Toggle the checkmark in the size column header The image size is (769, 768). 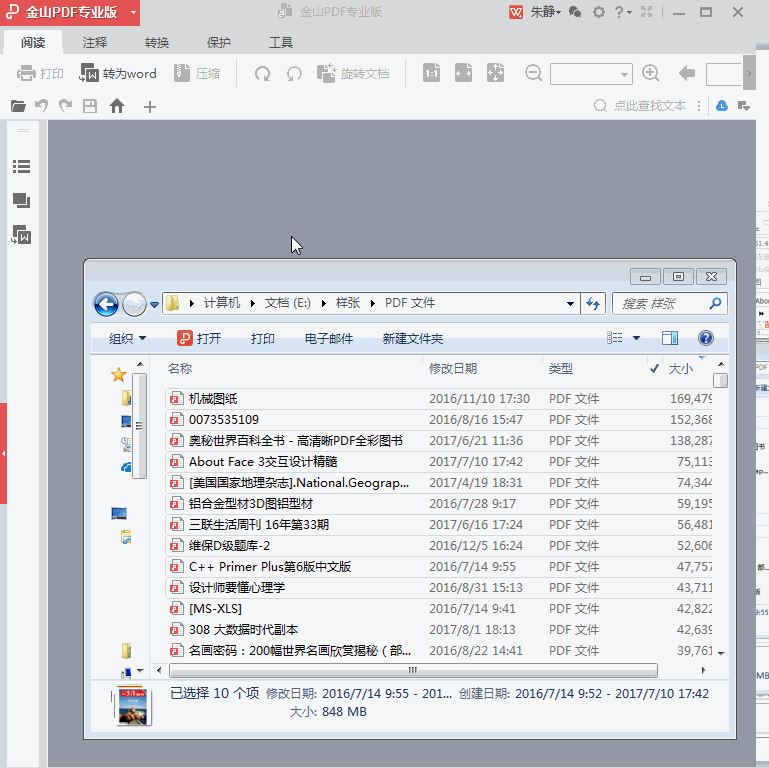point(654,368)
